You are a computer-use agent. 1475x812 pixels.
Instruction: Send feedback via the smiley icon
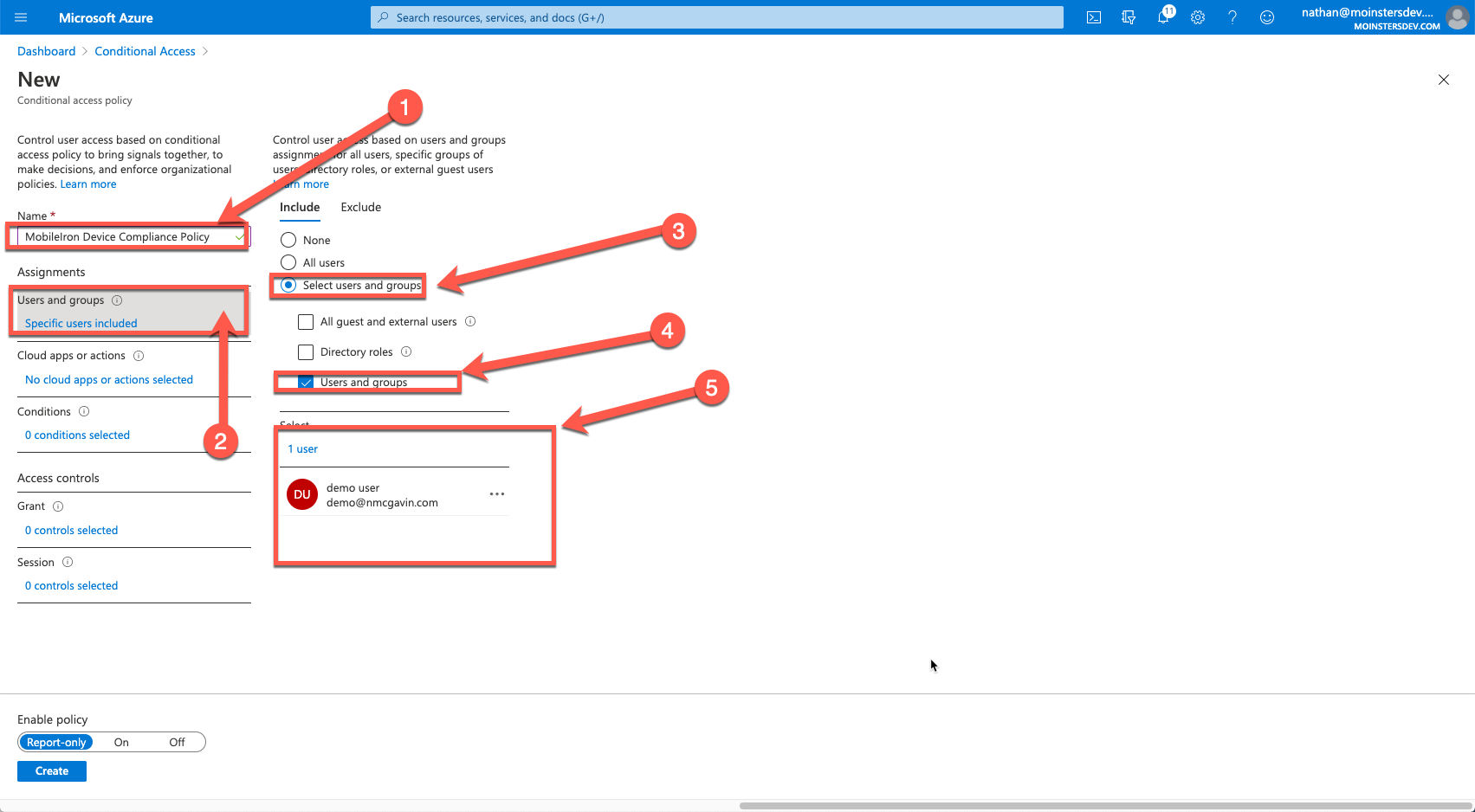pos(1267,17)
